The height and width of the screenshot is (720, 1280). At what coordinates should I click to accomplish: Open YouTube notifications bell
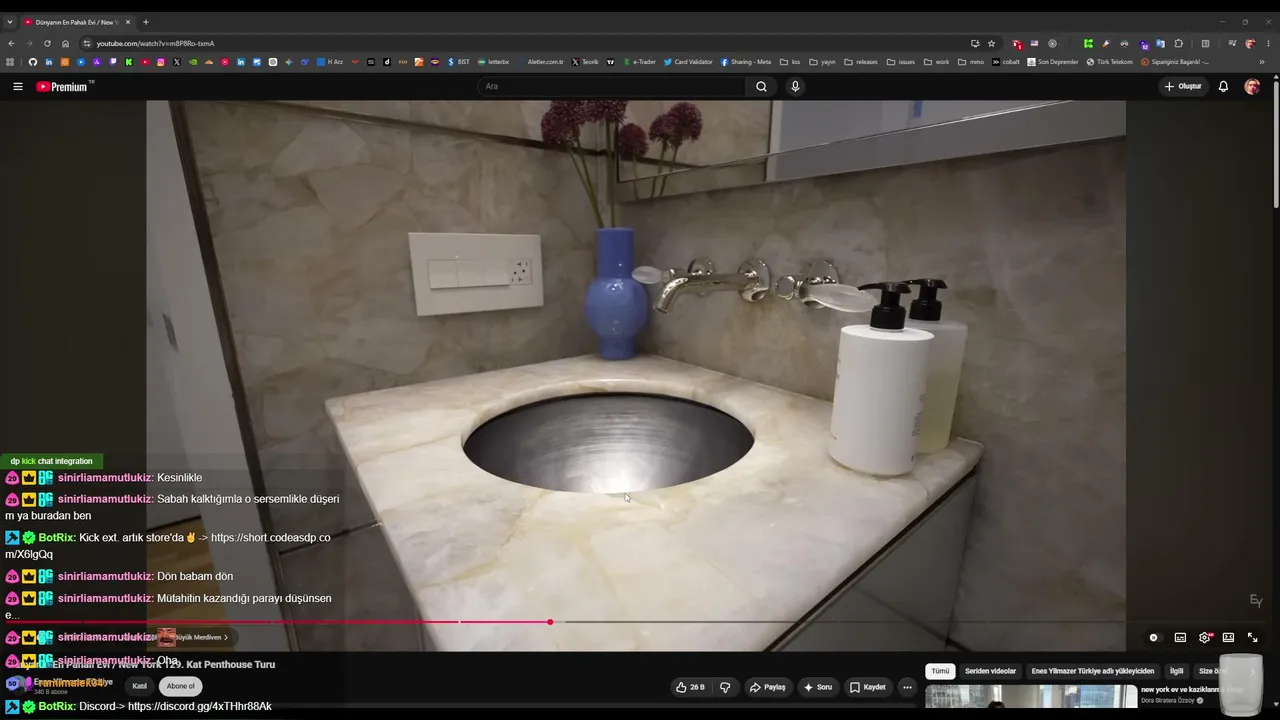click(x=1223, y=87)
